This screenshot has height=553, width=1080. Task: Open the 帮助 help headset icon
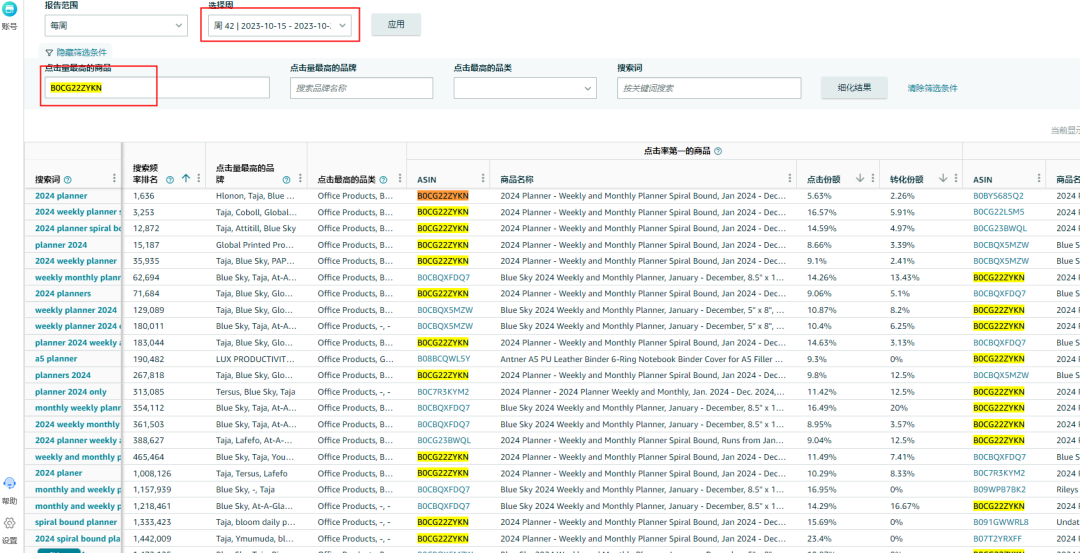10,483
